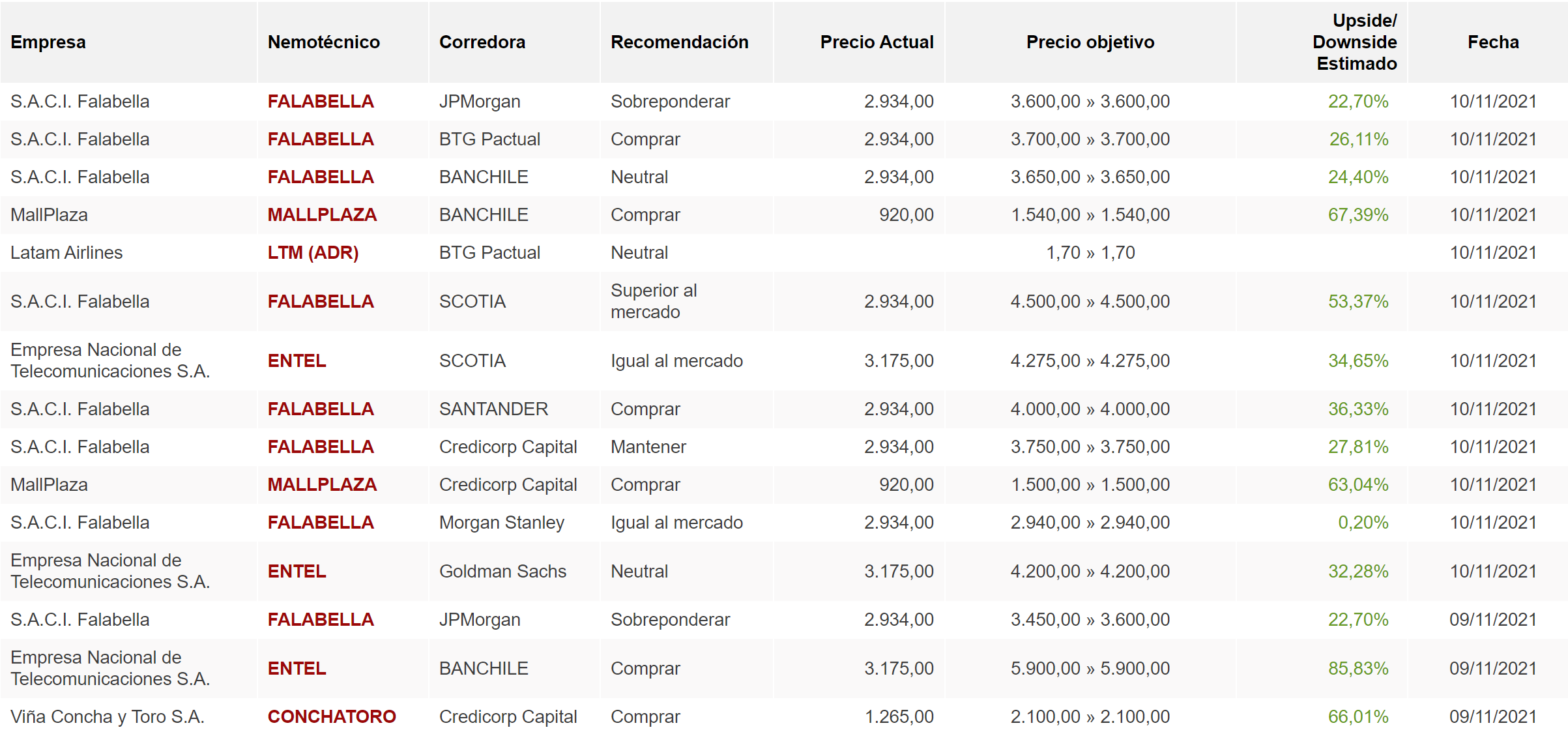Click the Viña Concha y Toro S.A. cell
Image resolution: width=1568 pixels, height=732 pixels.
click(x=108, y=717)
